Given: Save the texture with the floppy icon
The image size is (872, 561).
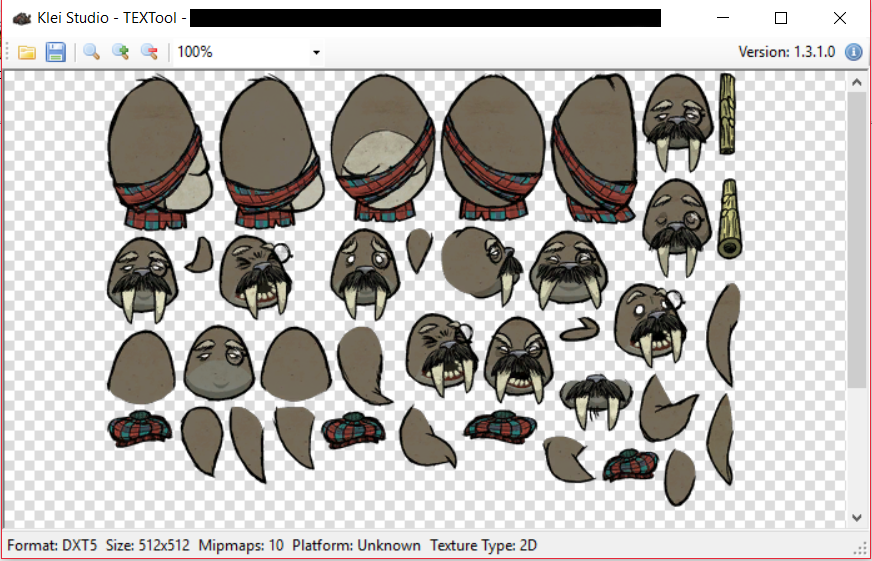Looking at the screenshot, I should pos(56,52).
